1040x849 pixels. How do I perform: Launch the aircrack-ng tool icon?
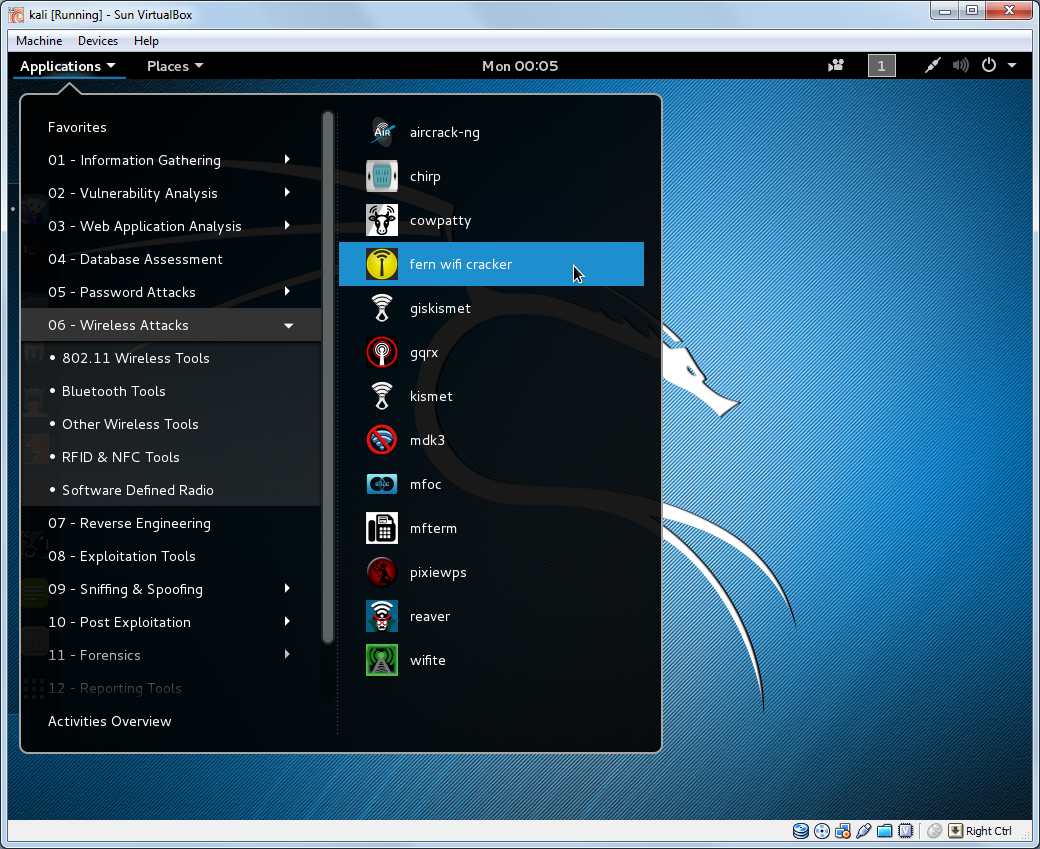tap(382, 132)
